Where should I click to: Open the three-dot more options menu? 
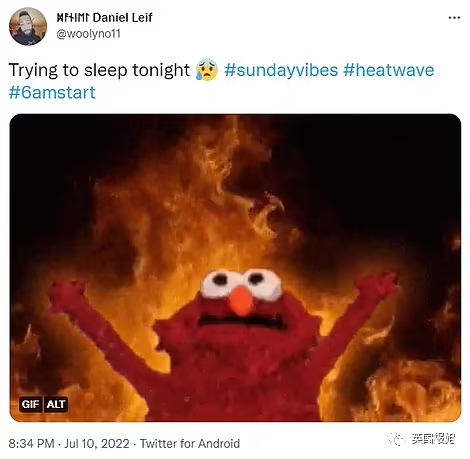454,18
